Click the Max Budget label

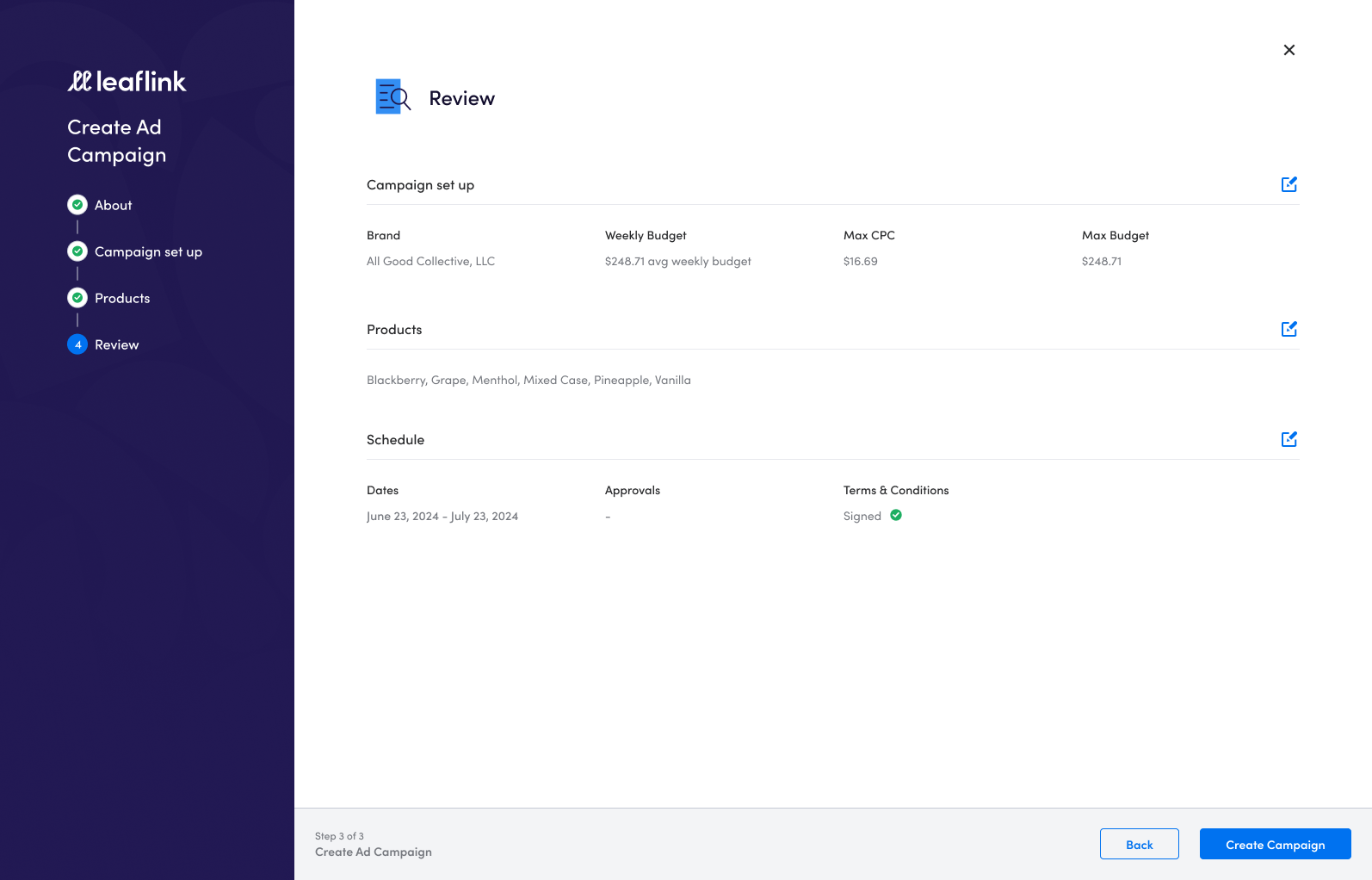click(1115, 235)
